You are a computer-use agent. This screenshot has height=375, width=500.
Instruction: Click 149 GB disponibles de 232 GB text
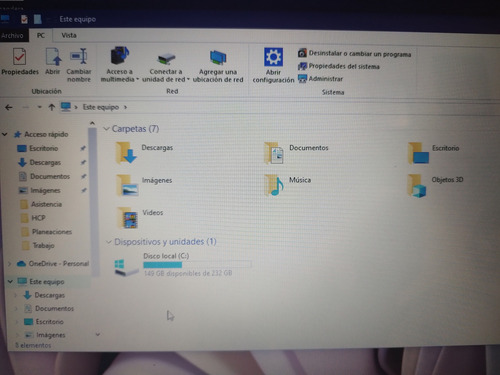coord(188,273)
